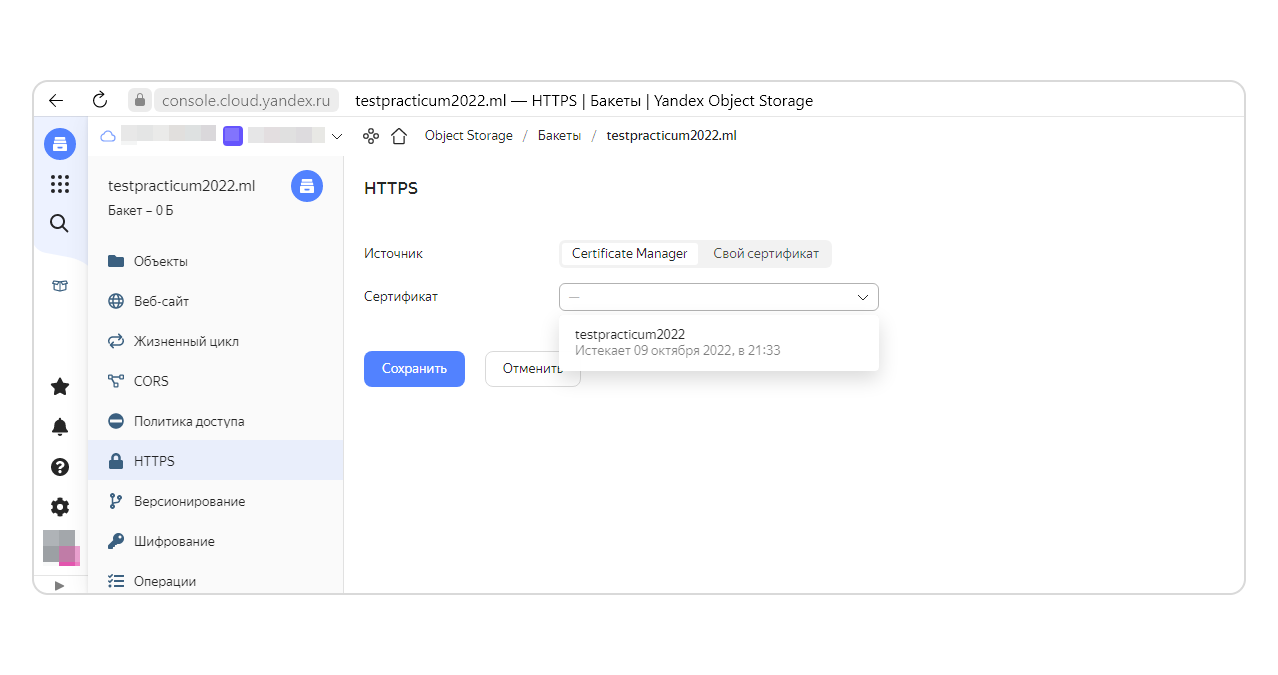Click Бакет – 0 Б size text
1278x675 pixels.
point(141,211)
